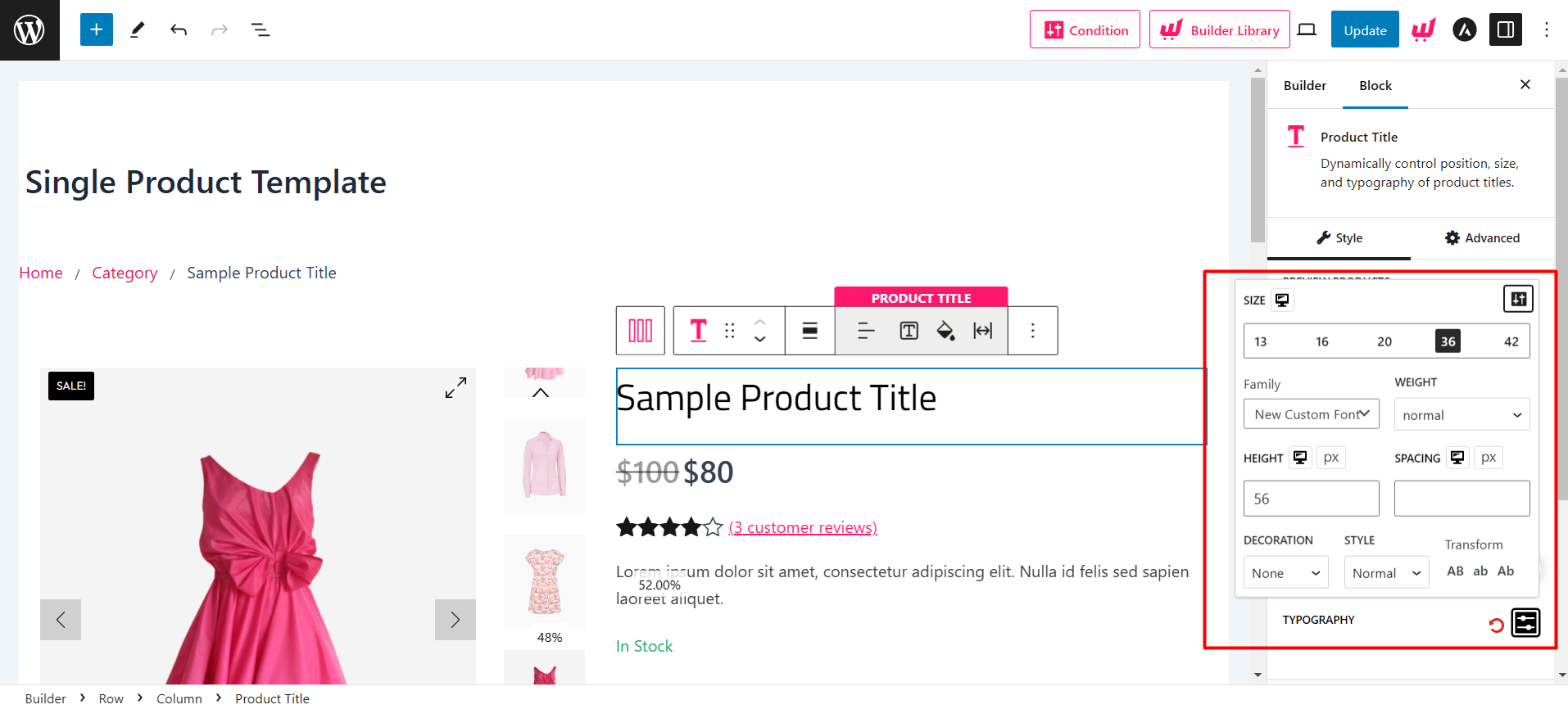Screen dimensions: 1568x709
Task: Toggle custom size input icon
Action: coord(1518,299)
